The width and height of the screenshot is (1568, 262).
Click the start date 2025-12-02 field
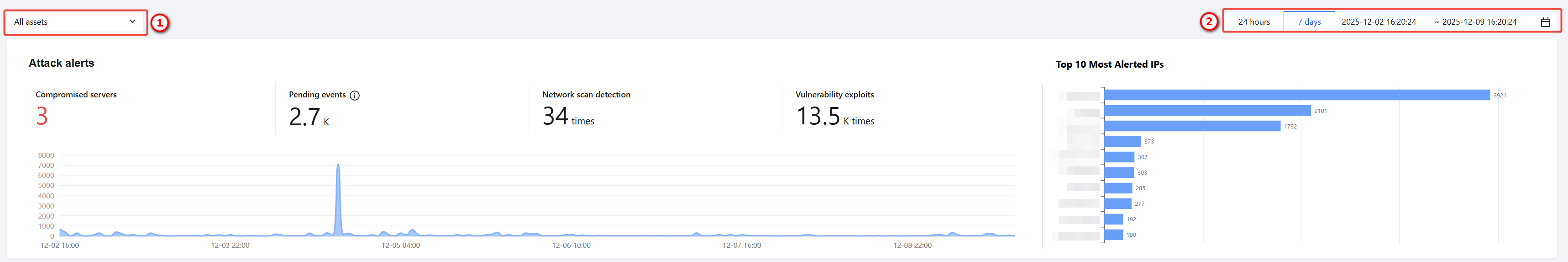pyautogui.click(x=1378, y=22)
